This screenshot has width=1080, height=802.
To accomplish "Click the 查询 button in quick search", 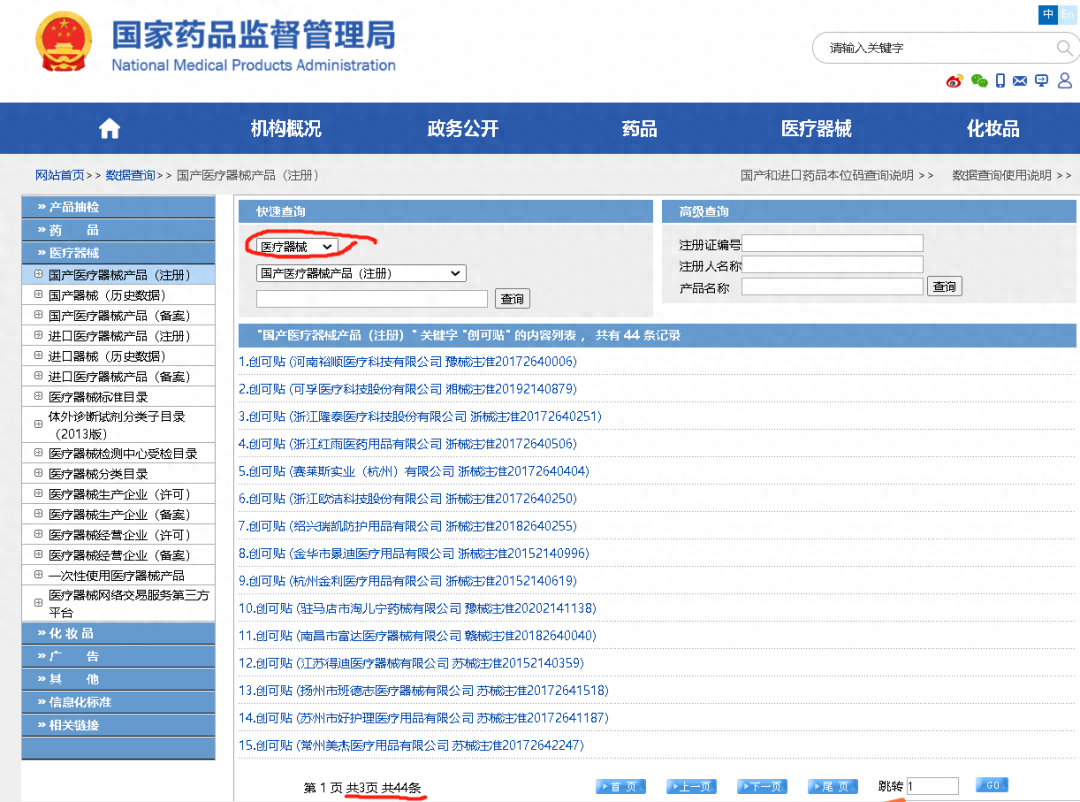I will click(512, 298).
